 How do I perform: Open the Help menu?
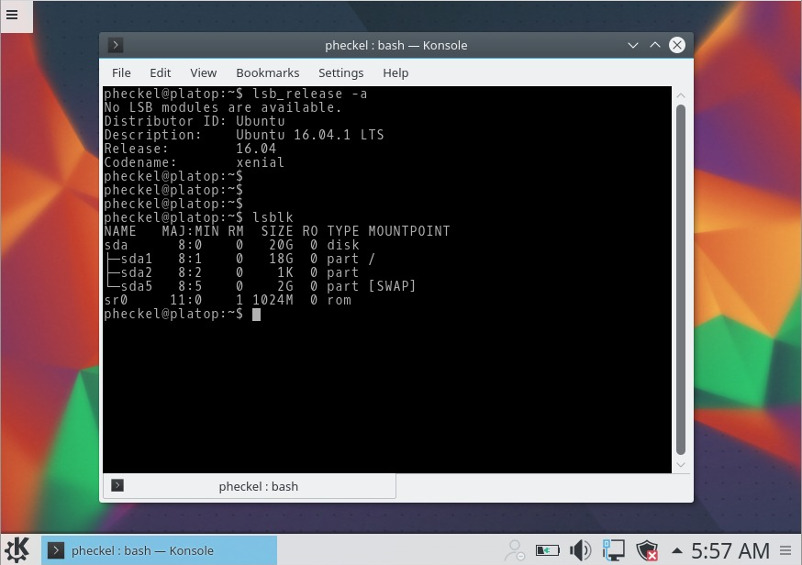[395, 73]
